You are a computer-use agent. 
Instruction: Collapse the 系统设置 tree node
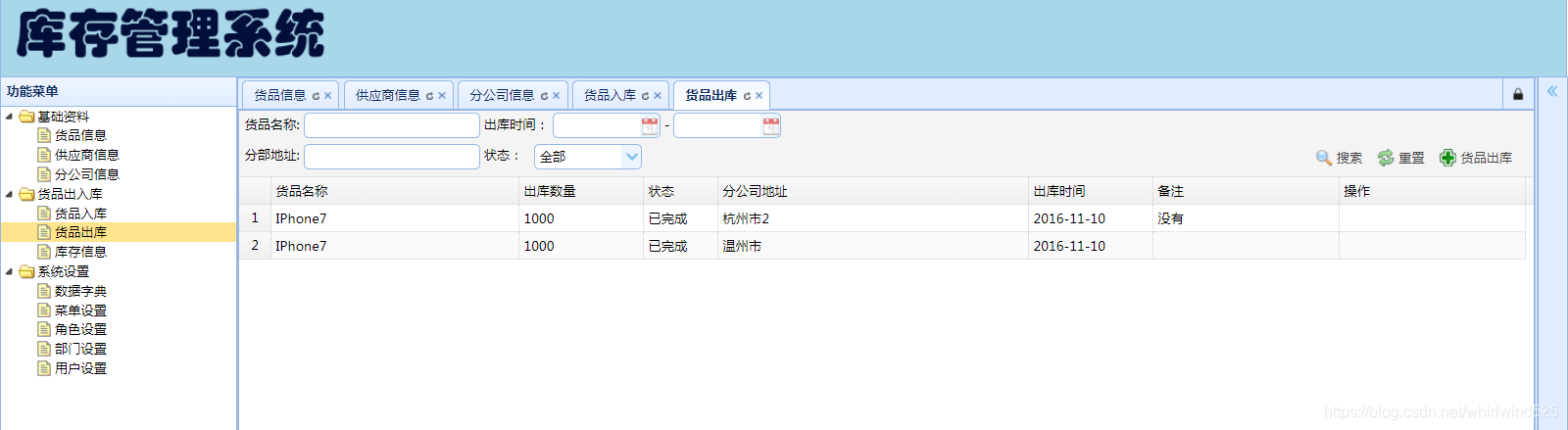(x=10, y=271)
